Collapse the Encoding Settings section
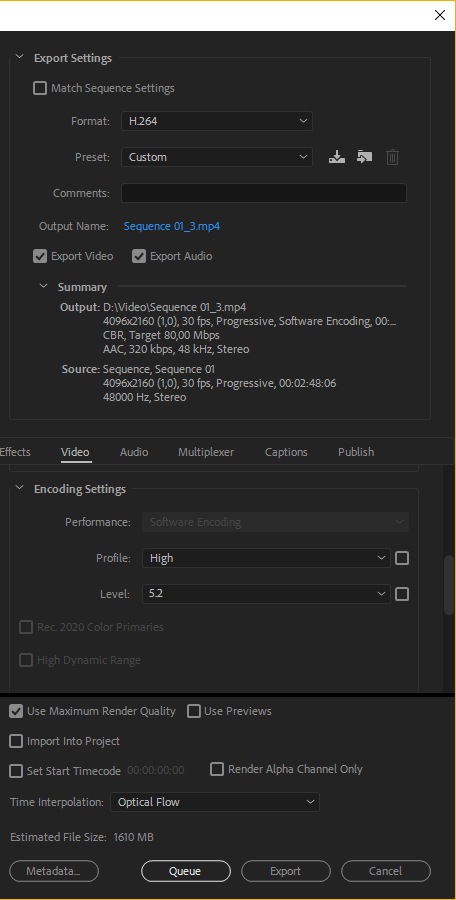 (20, 488)
